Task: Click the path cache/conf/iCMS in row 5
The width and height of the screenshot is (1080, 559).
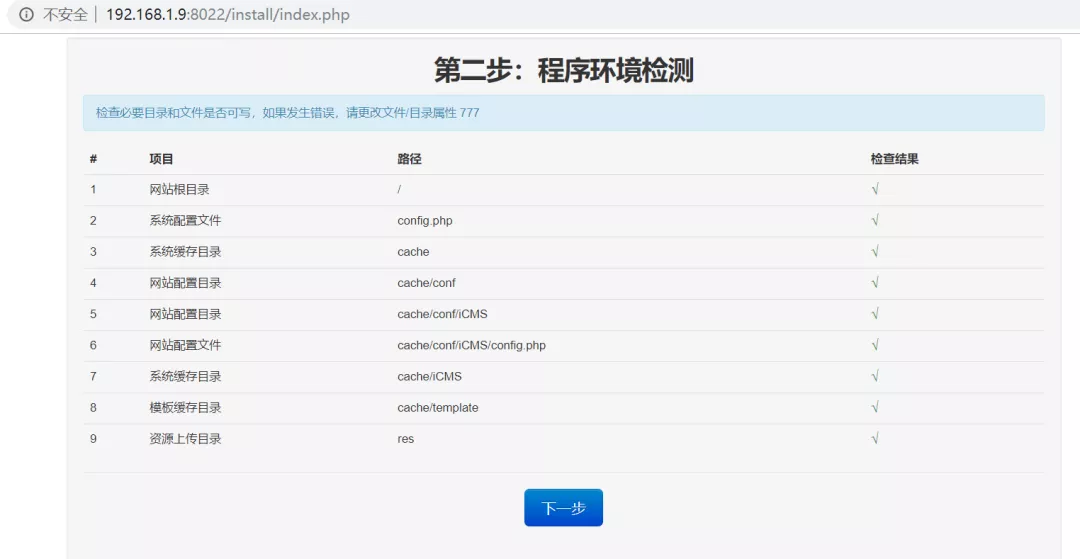Action: [442, 314]
